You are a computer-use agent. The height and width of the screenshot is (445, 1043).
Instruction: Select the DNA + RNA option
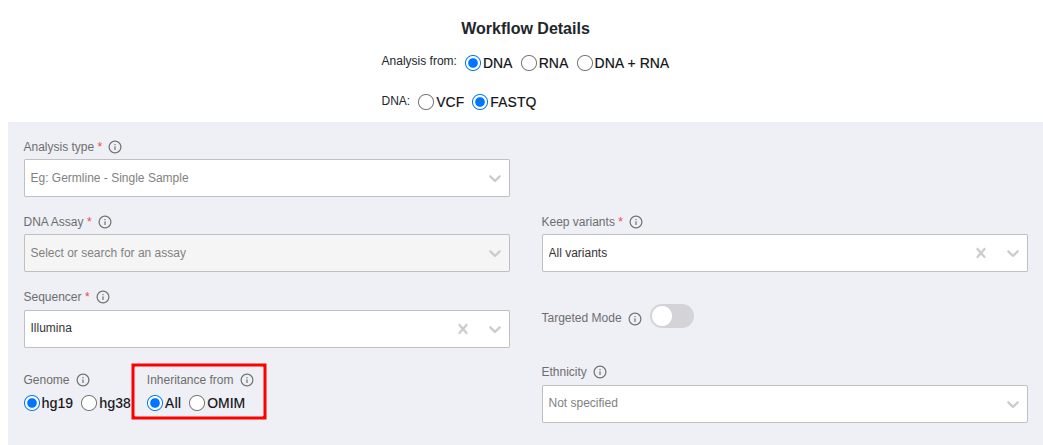585,63
